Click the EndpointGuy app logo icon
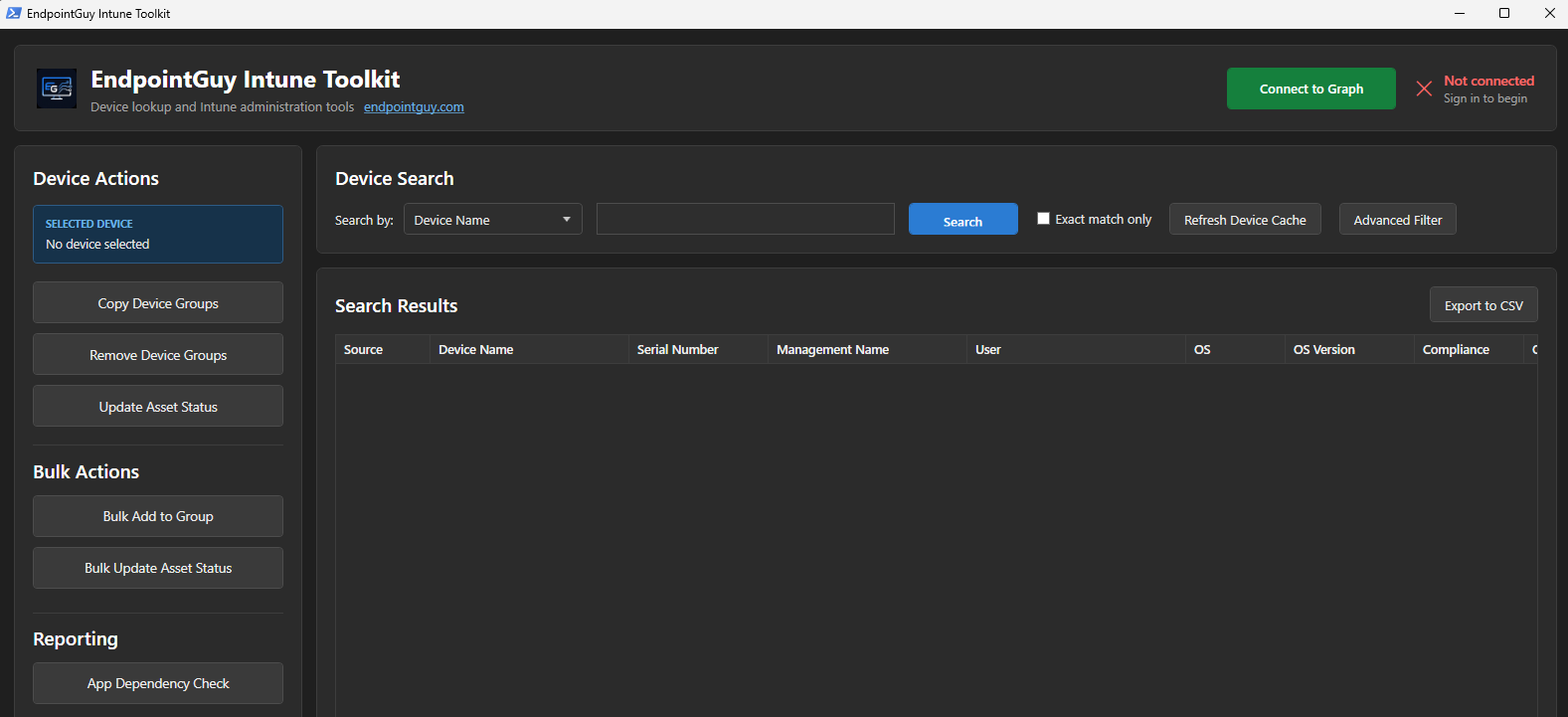1568x717 pixels. pos(57,89)
